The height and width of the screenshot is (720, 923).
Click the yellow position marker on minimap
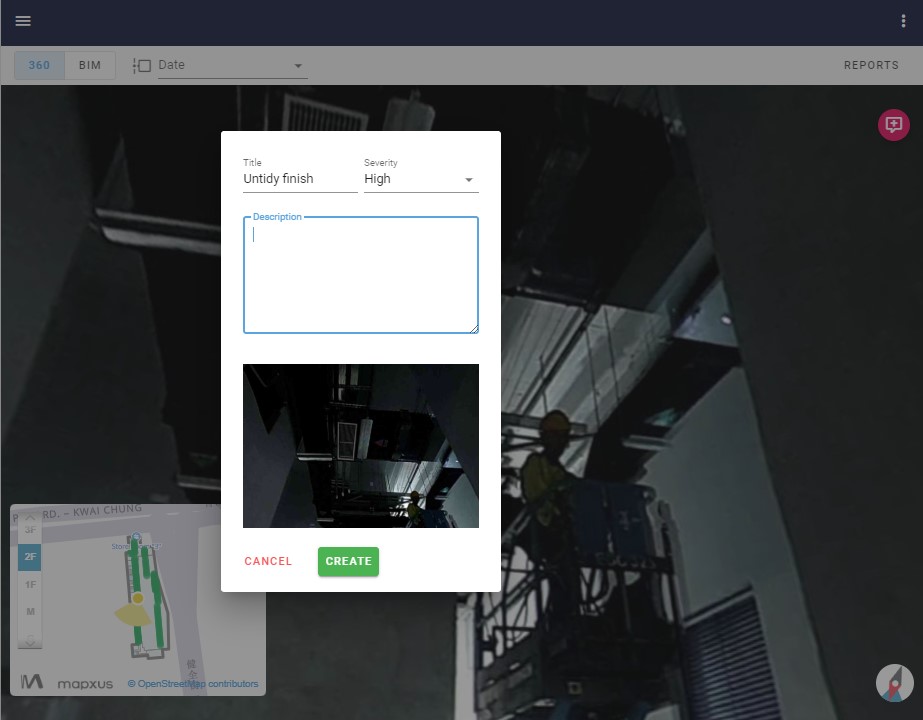138,598
